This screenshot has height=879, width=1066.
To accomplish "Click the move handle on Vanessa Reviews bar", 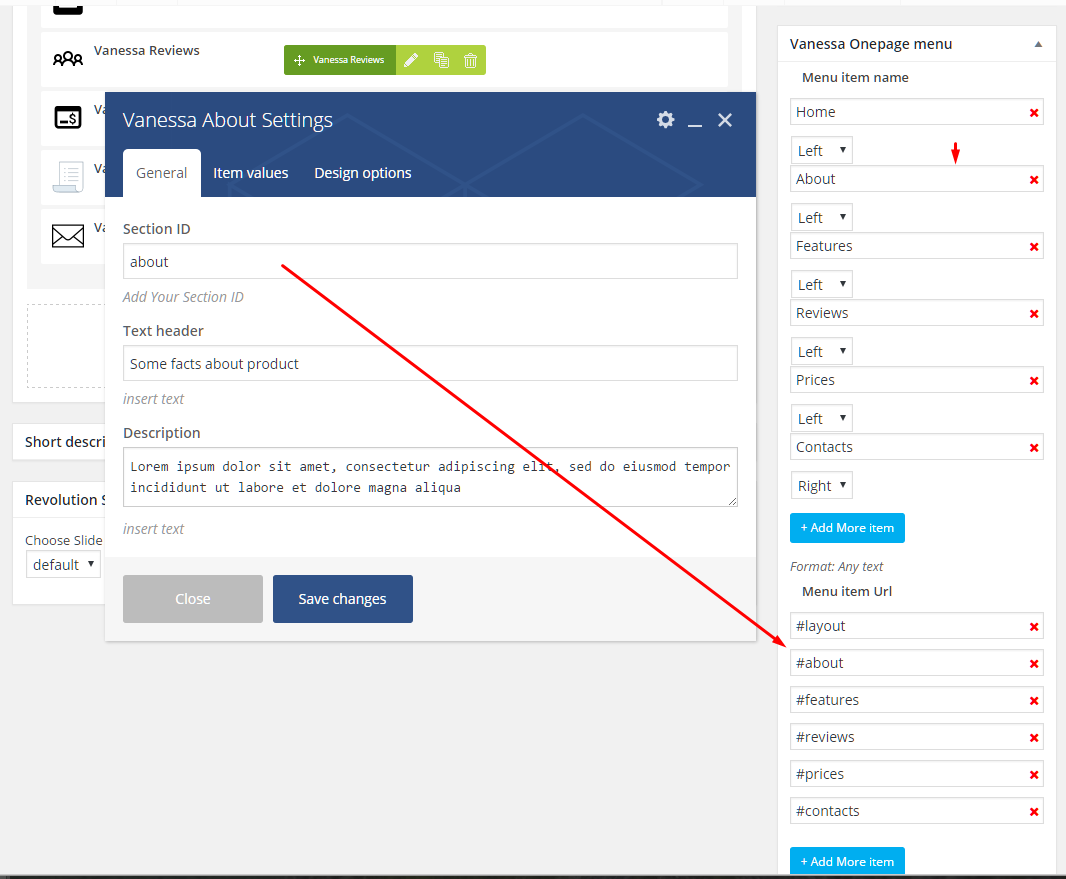I will 299,60.
